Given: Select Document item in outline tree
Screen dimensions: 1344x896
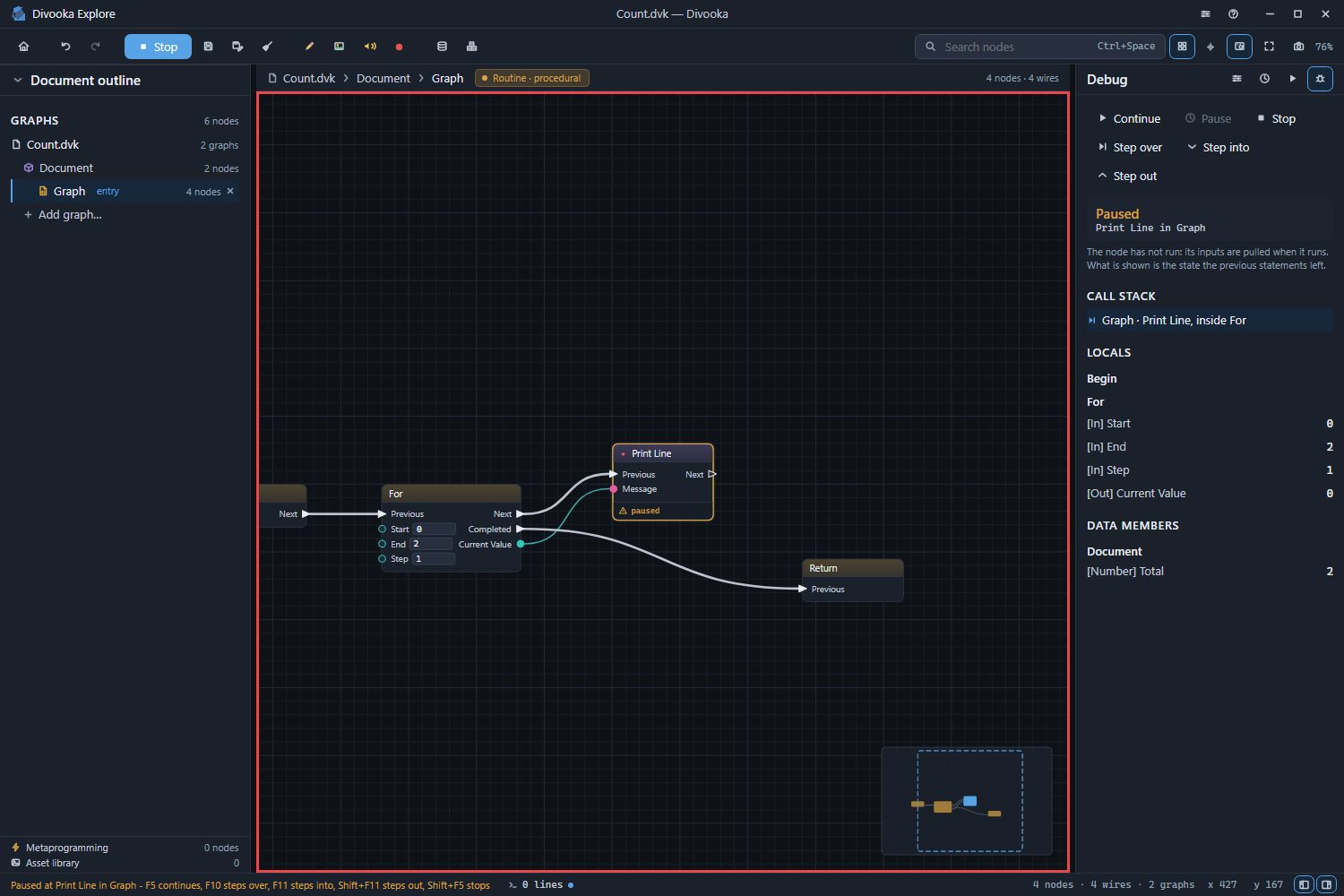Looking at the screenshot, I should pyautogui.click(x=125, y=168).
